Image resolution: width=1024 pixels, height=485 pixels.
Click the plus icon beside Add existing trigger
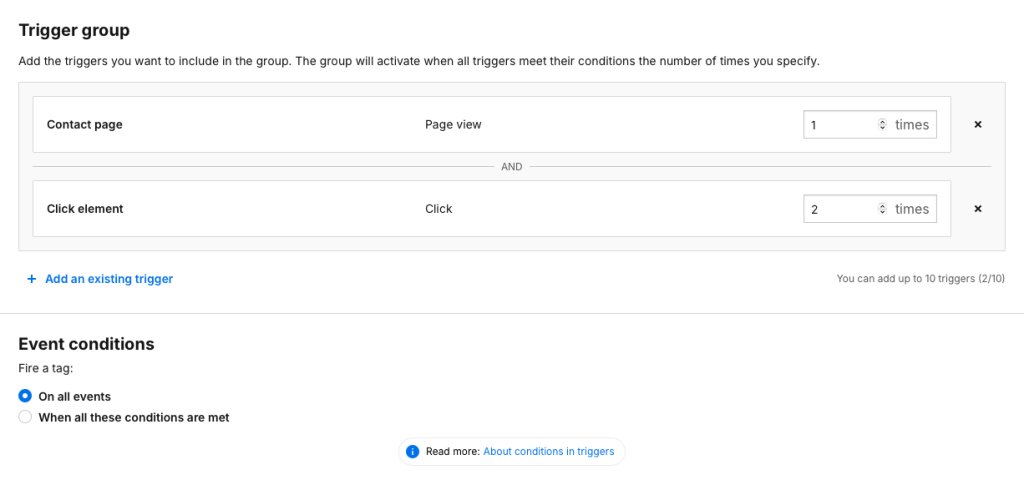coord(31,279)
